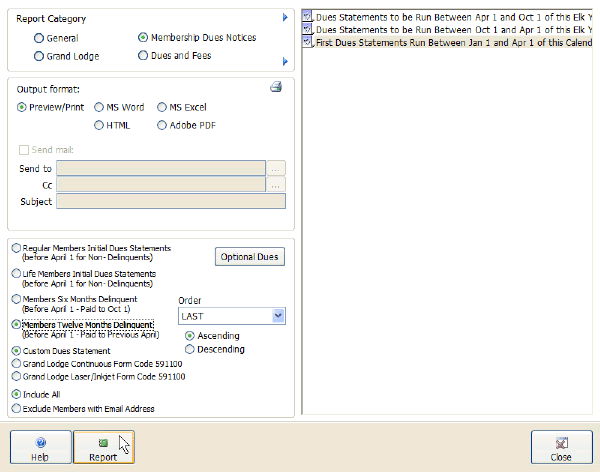Viewport: 600px width, 472px height.
Task: Select First Dues Statements Jan 1 report
Action: coord(450,45)
